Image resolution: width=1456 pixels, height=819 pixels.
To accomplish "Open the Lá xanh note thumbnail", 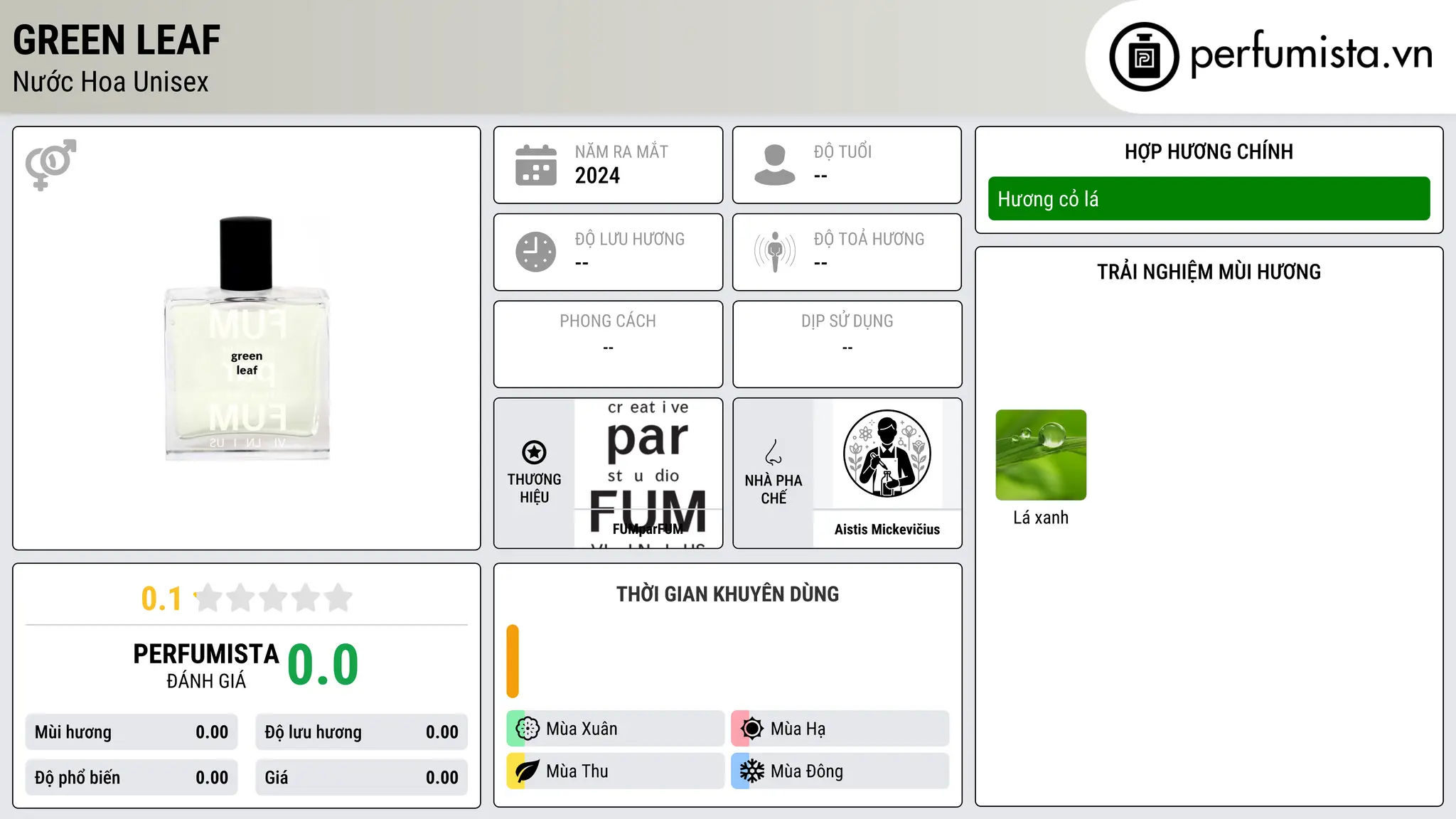I will [x=1041, y=455].
